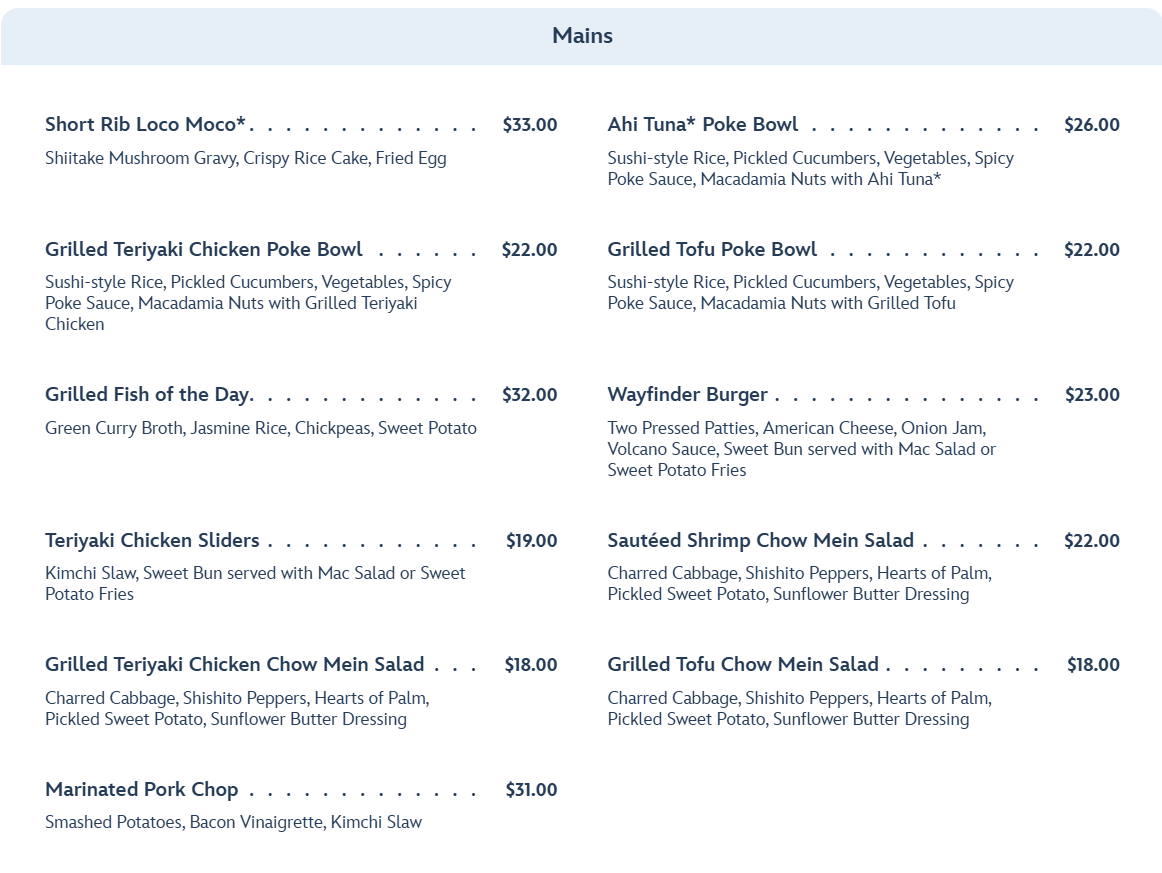Select Sautéed Shrimp Chow Mein Salad
Image resolution: width=1162 pixels, height=873 pixels.
760,541
